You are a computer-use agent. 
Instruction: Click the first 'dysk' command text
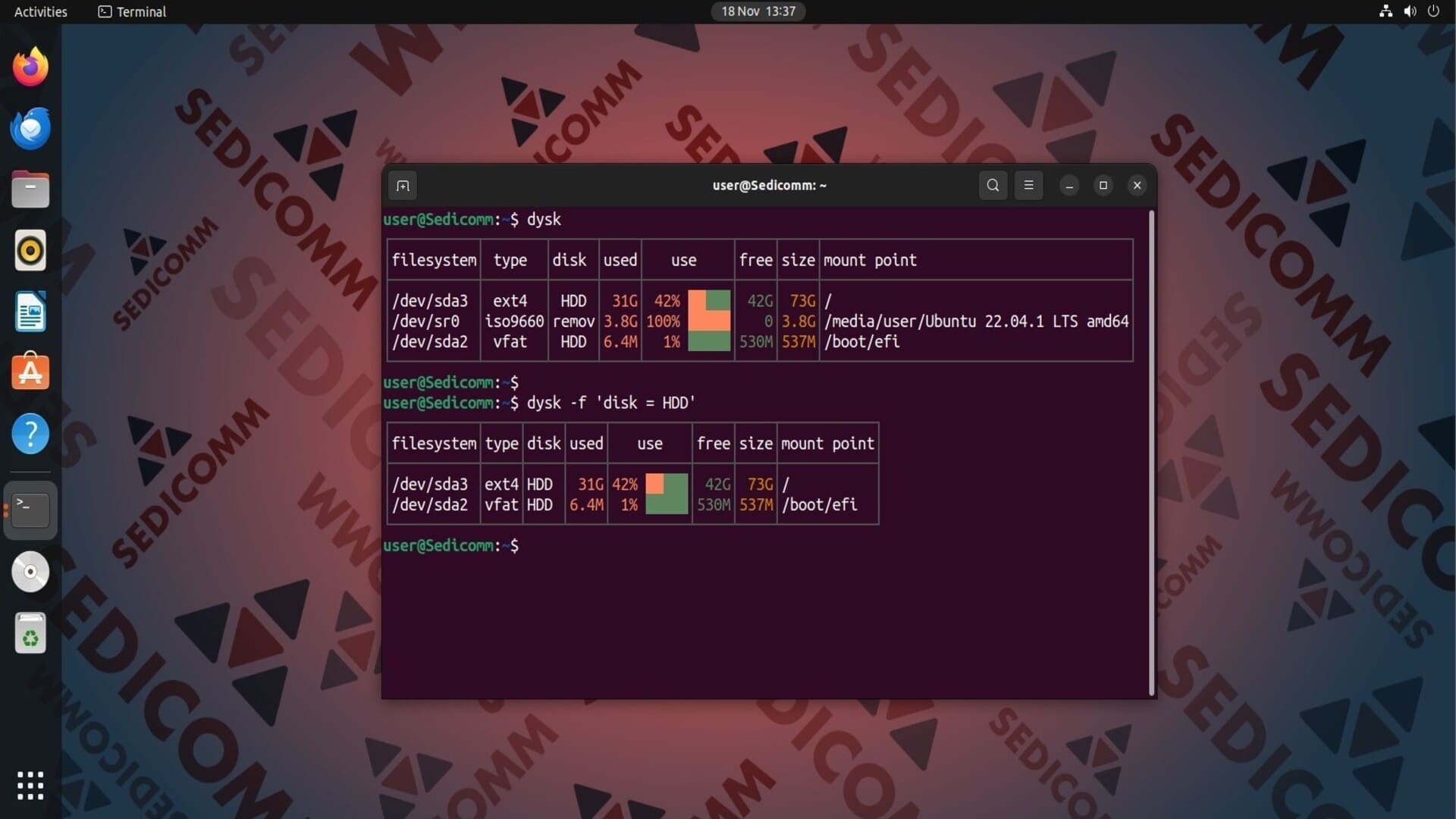pyautogui.click(x=544, y=219)
